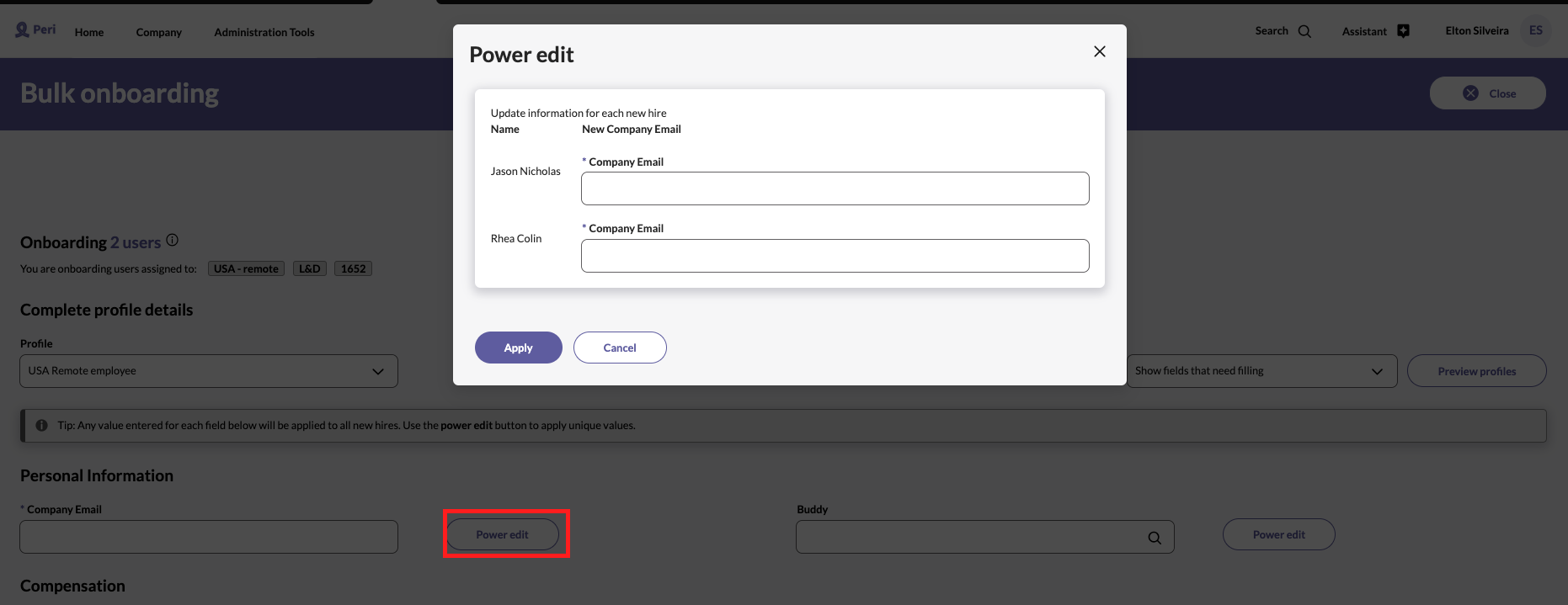This screenshot has height=605, width=1568.
Task: Click the Apply button
Action: coord(518,348)
